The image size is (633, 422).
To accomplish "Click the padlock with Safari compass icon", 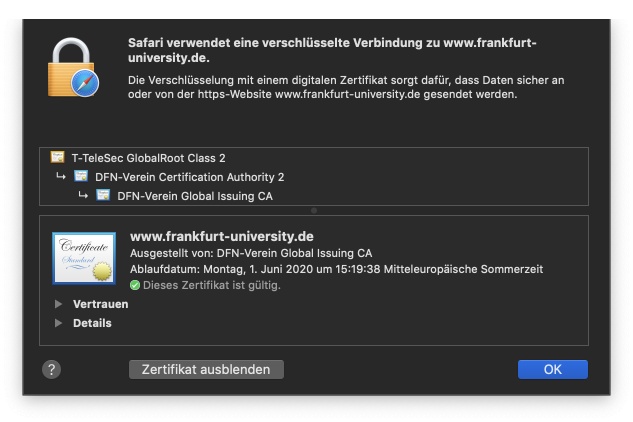I will coord(73,67).
